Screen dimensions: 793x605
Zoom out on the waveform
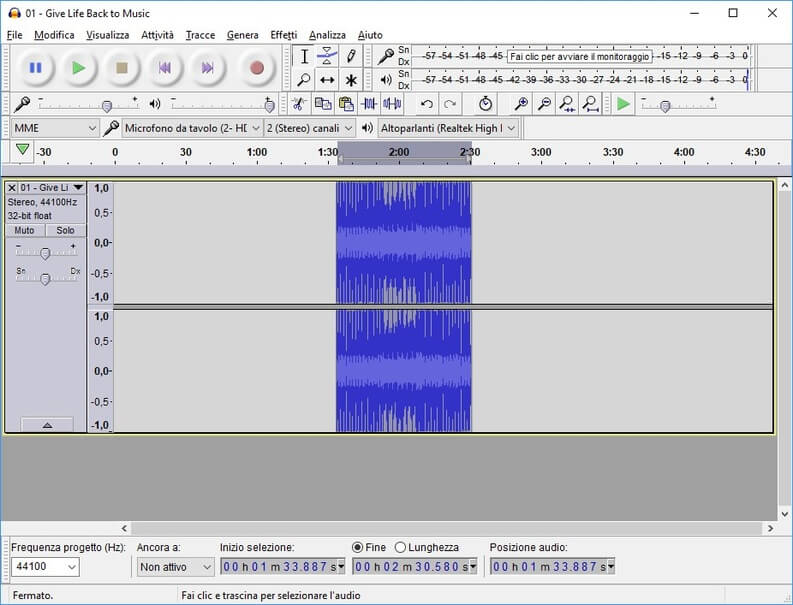coord(544,104)
